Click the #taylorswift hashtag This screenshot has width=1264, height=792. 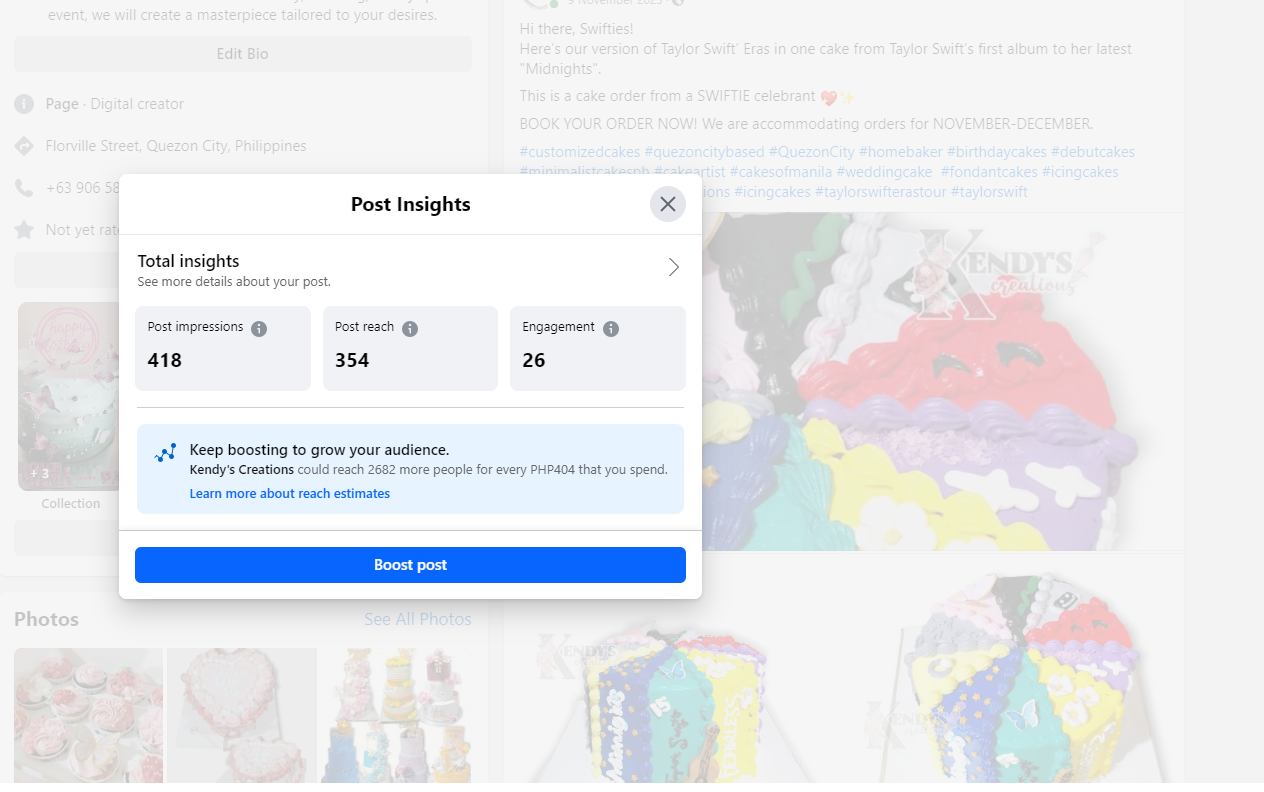989,192
